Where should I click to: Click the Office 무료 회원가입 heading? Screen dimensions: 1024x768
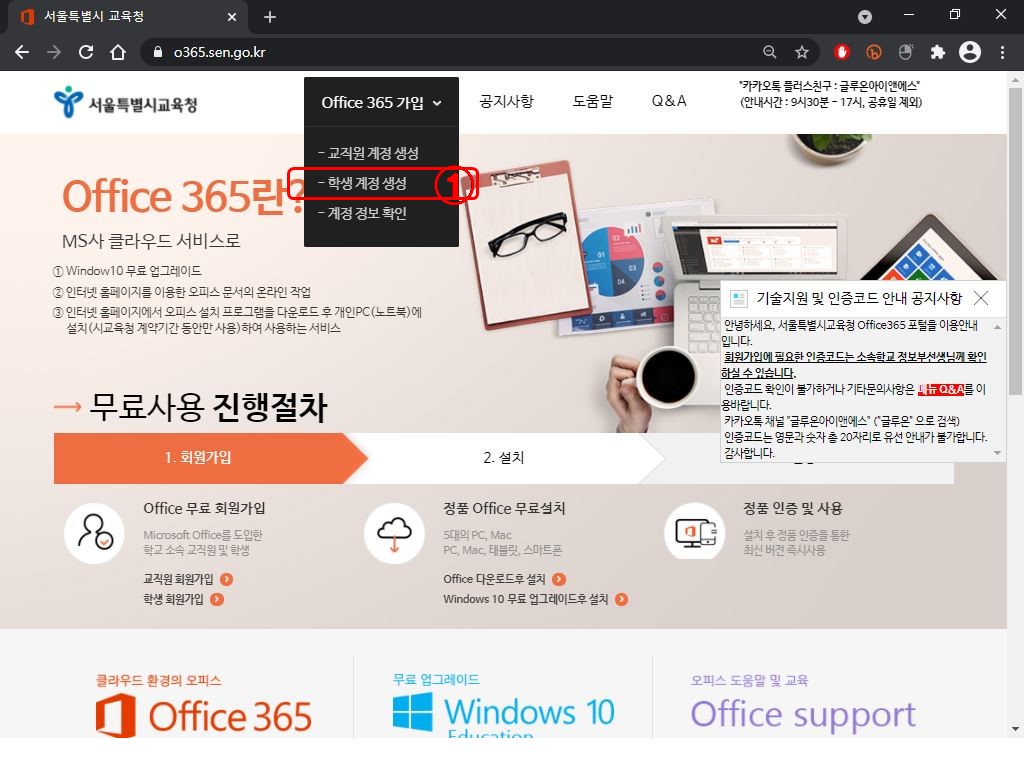pyautogui.click(x=204, y=508)
